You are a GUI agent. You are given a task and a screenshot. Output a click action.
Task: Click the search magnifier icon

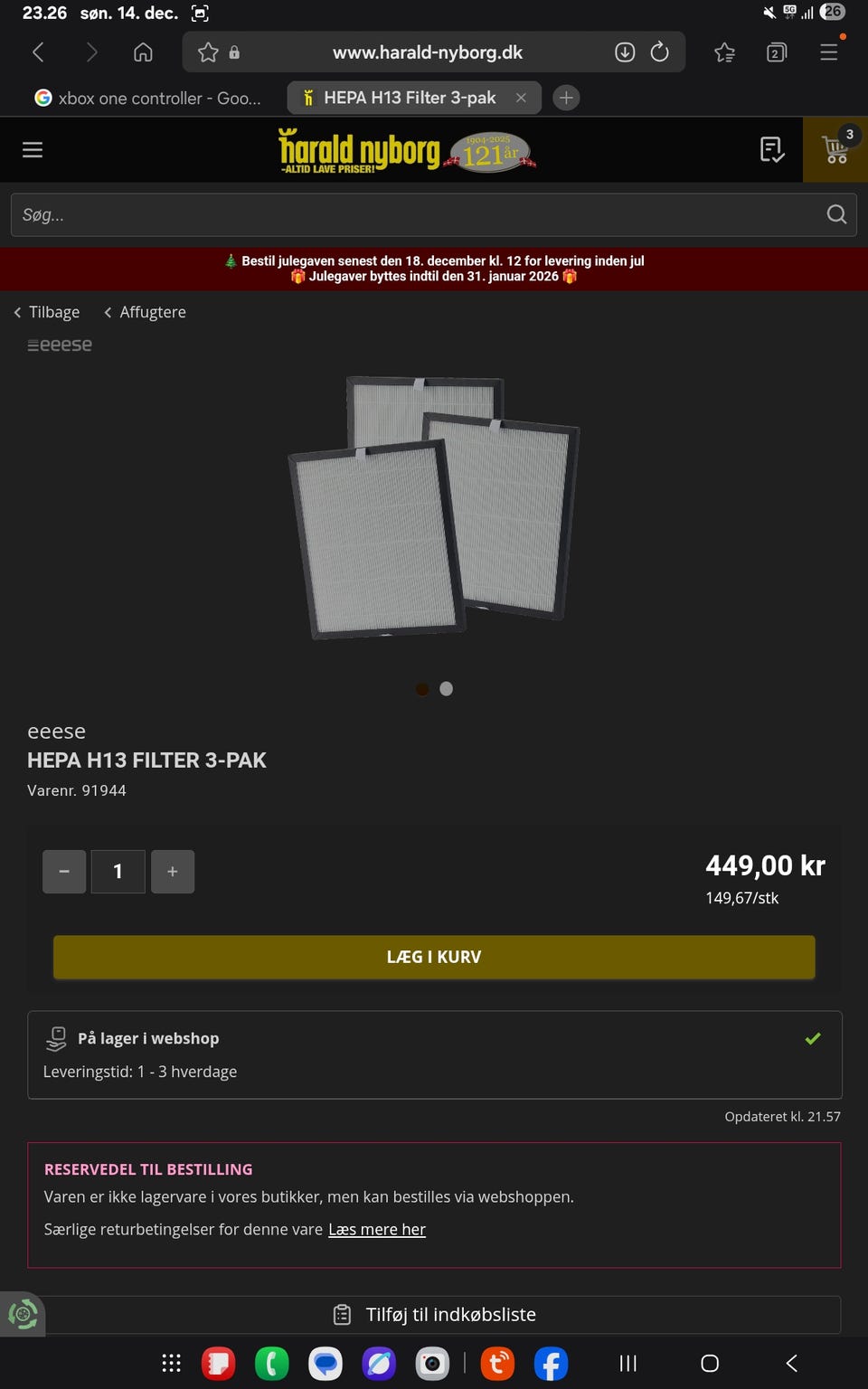pos(836,214)
